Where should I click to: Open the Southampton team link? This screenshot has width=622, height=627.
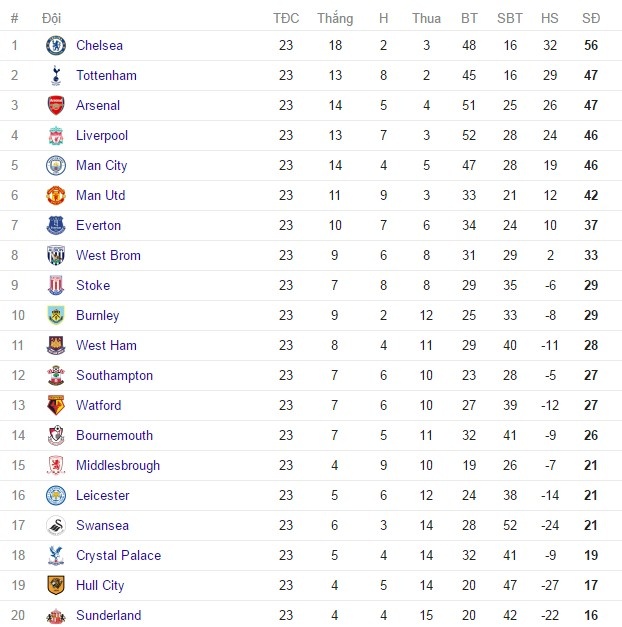(114, 375)
